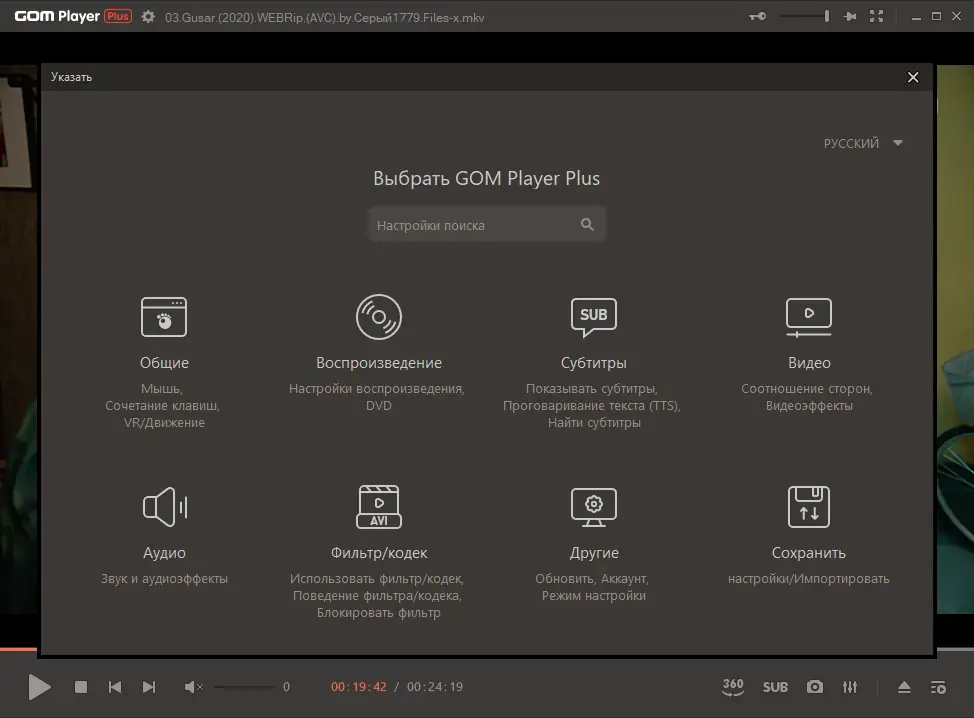The width and height of the screenshot is (974, 718).
Task: Open the Сохранить floppy disk icon
Action: (x=809, y=507)
